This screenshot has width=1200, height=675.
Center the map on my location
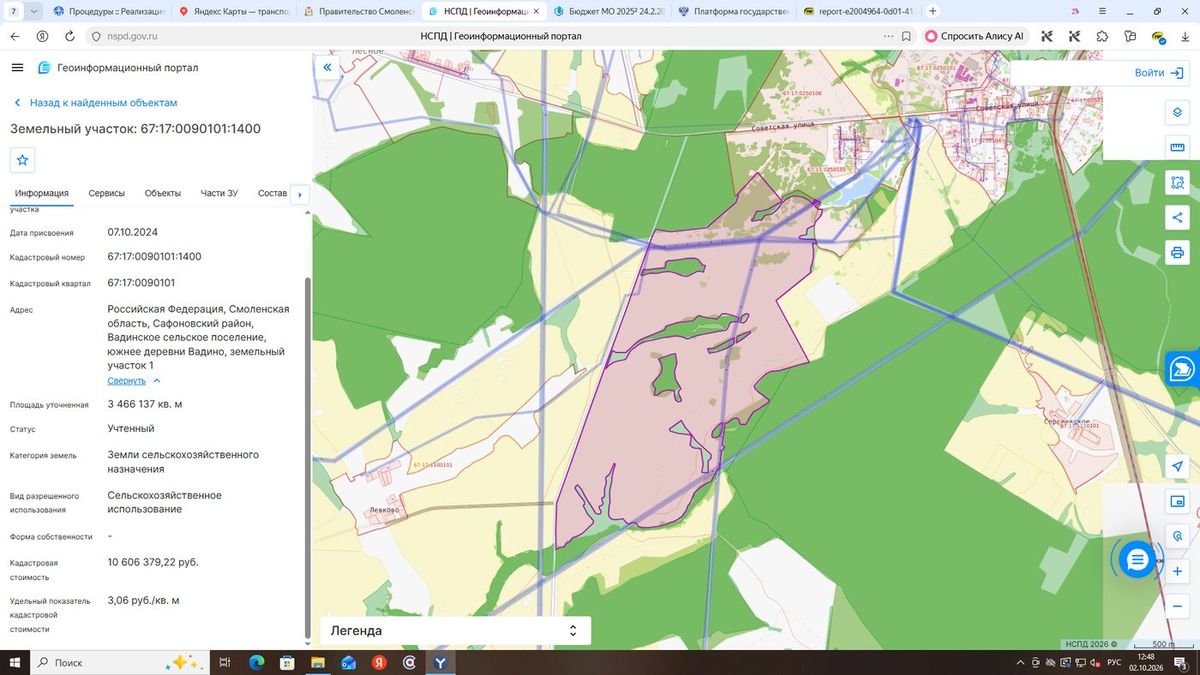coord(1177,467)
